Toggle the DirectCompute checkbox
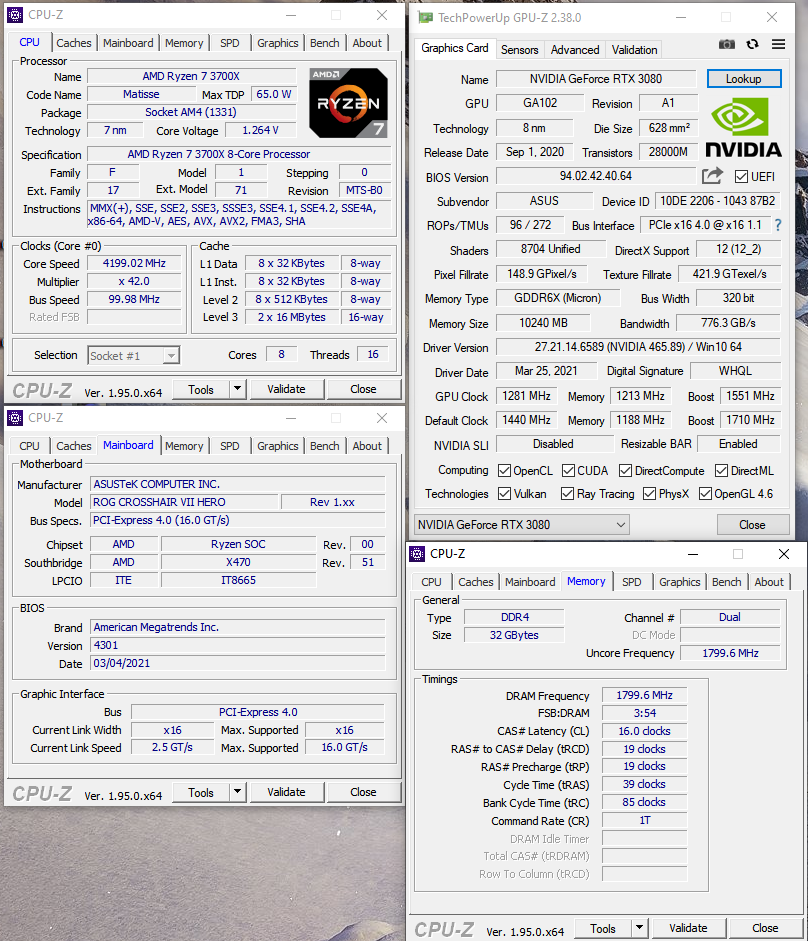This screenshot has height=941, width=808. coord(626,470)
